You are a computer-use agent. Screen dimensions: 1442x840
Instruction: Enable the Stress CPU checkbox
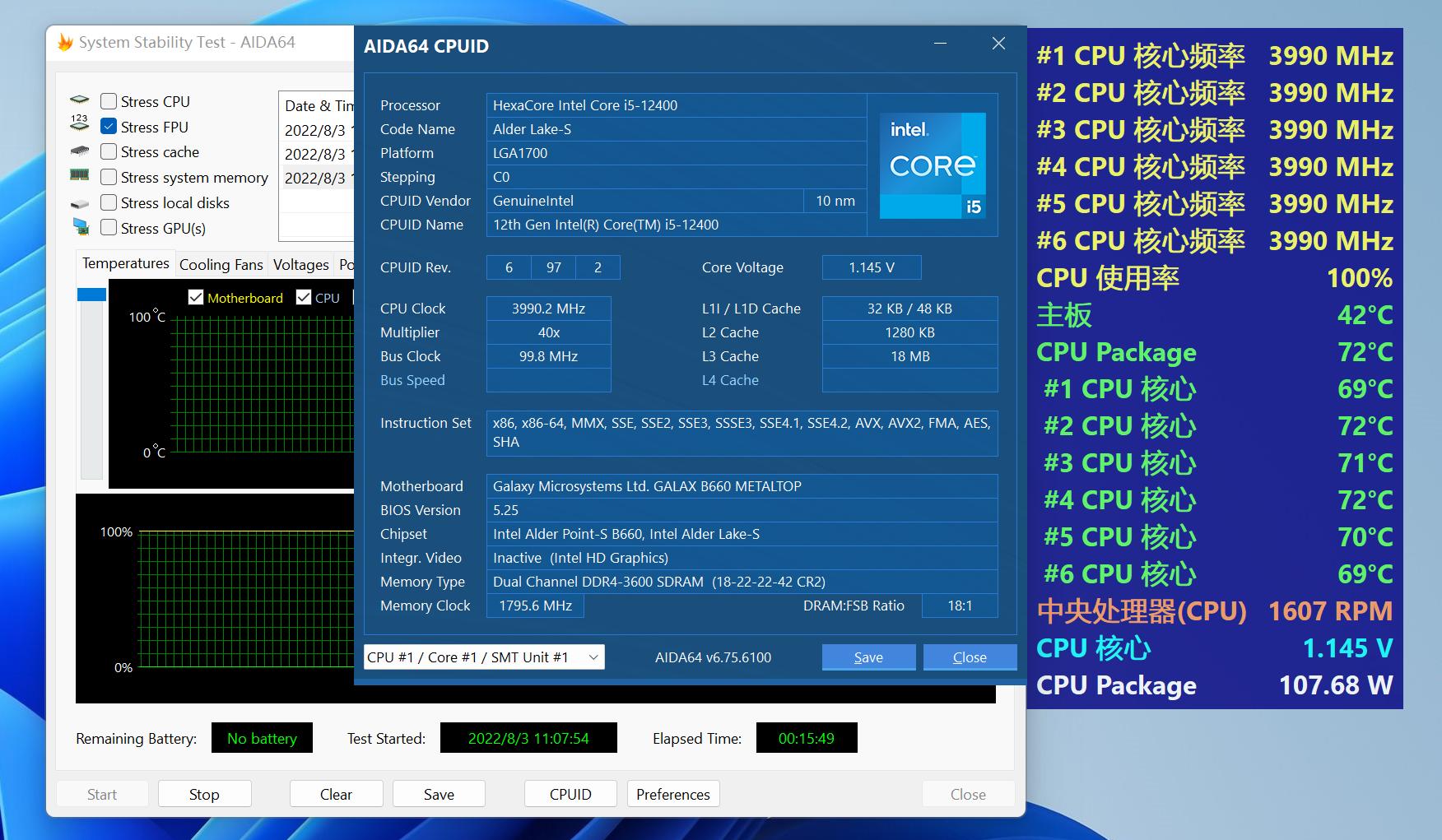pos(109,101)
